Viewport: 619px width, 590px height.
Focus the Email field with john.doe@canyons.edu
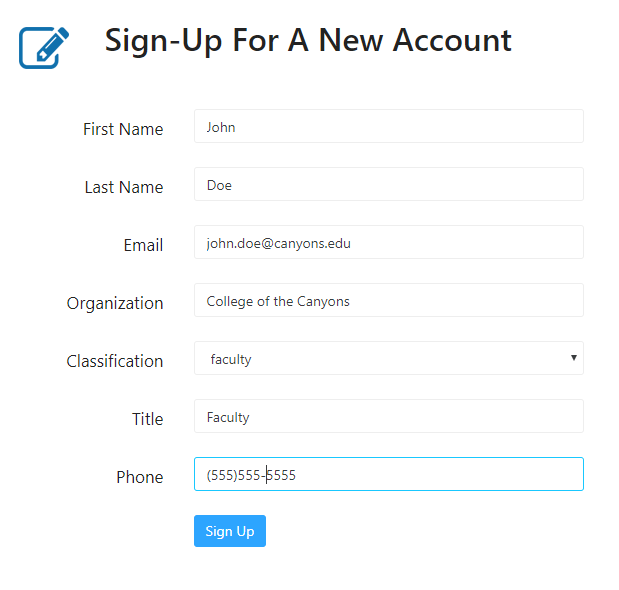(x=388, y=242)
